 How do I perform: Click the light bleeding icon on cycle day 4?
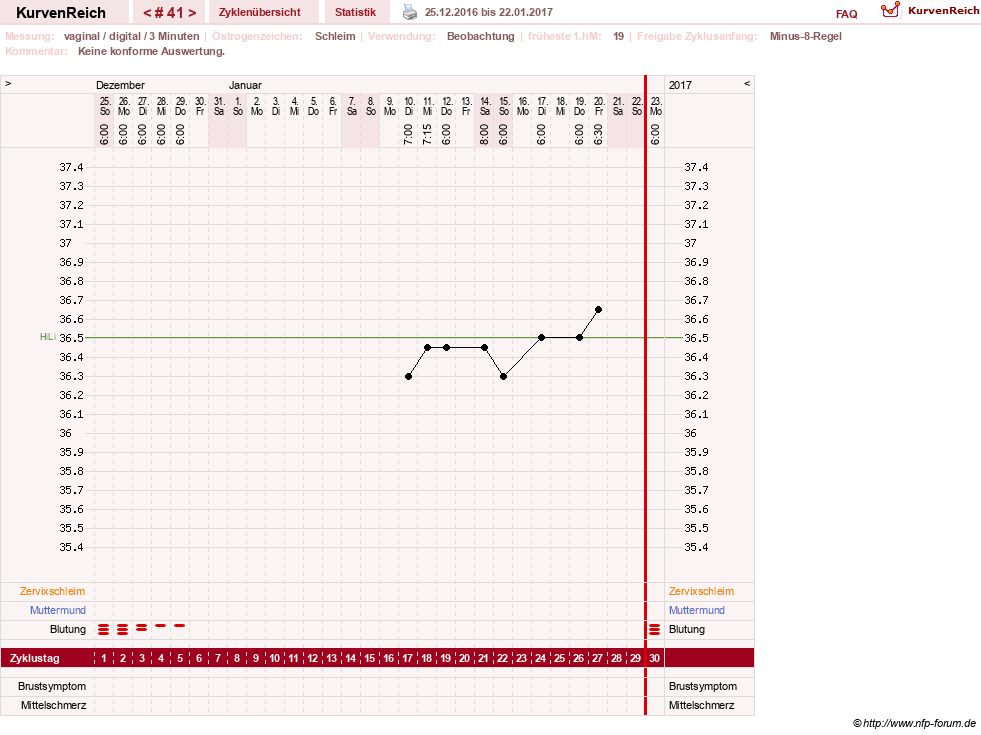click(161, 626)
